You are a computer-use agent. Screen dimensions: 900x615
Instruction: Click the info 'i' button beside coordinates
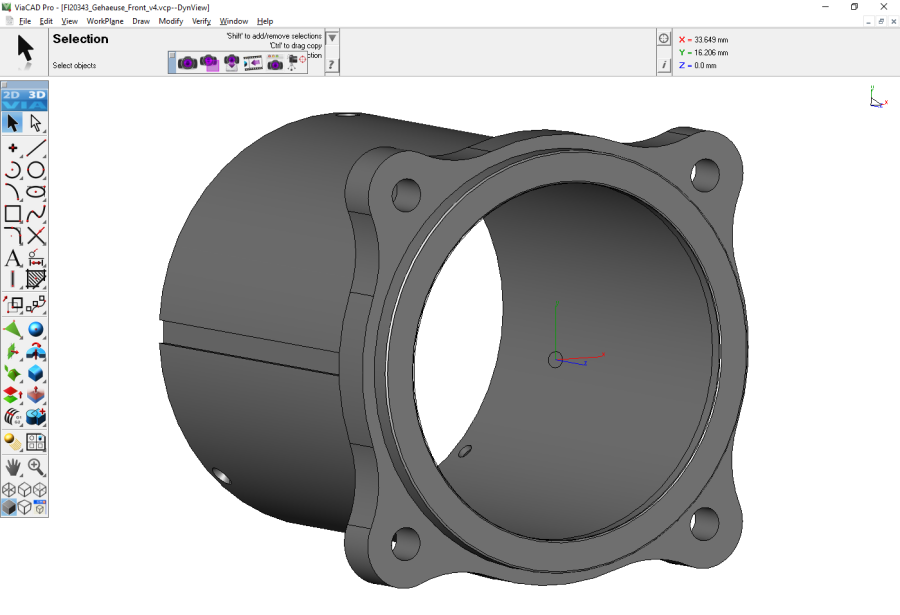coord(664,65)
